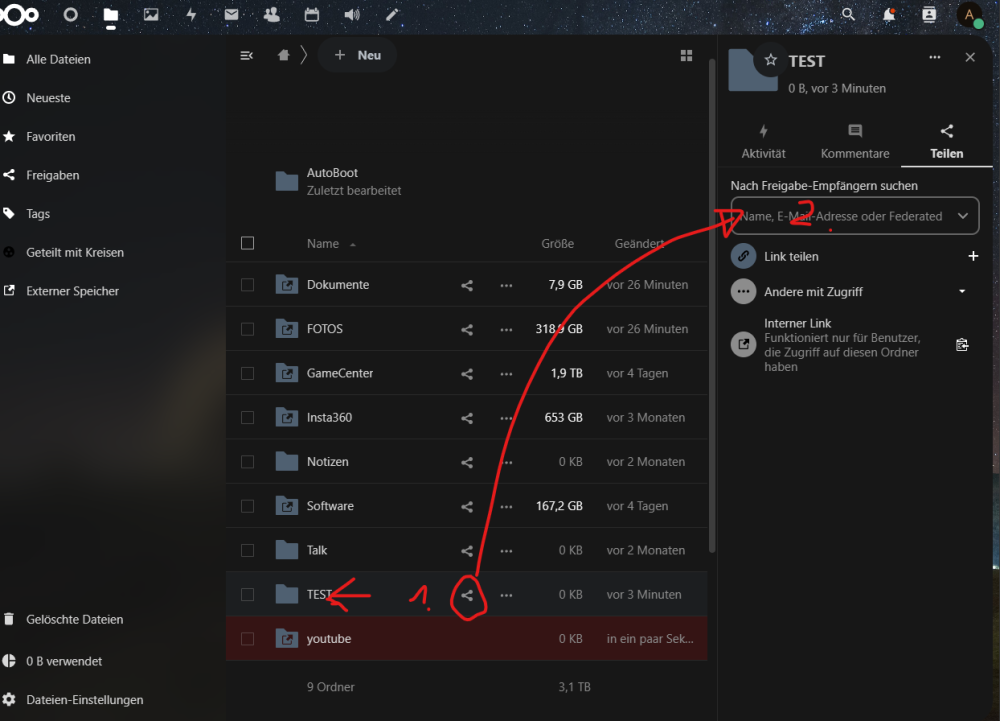1000x721 pixels.
Task: Open Gelöschte Dateien
Action: click(75, 619)
